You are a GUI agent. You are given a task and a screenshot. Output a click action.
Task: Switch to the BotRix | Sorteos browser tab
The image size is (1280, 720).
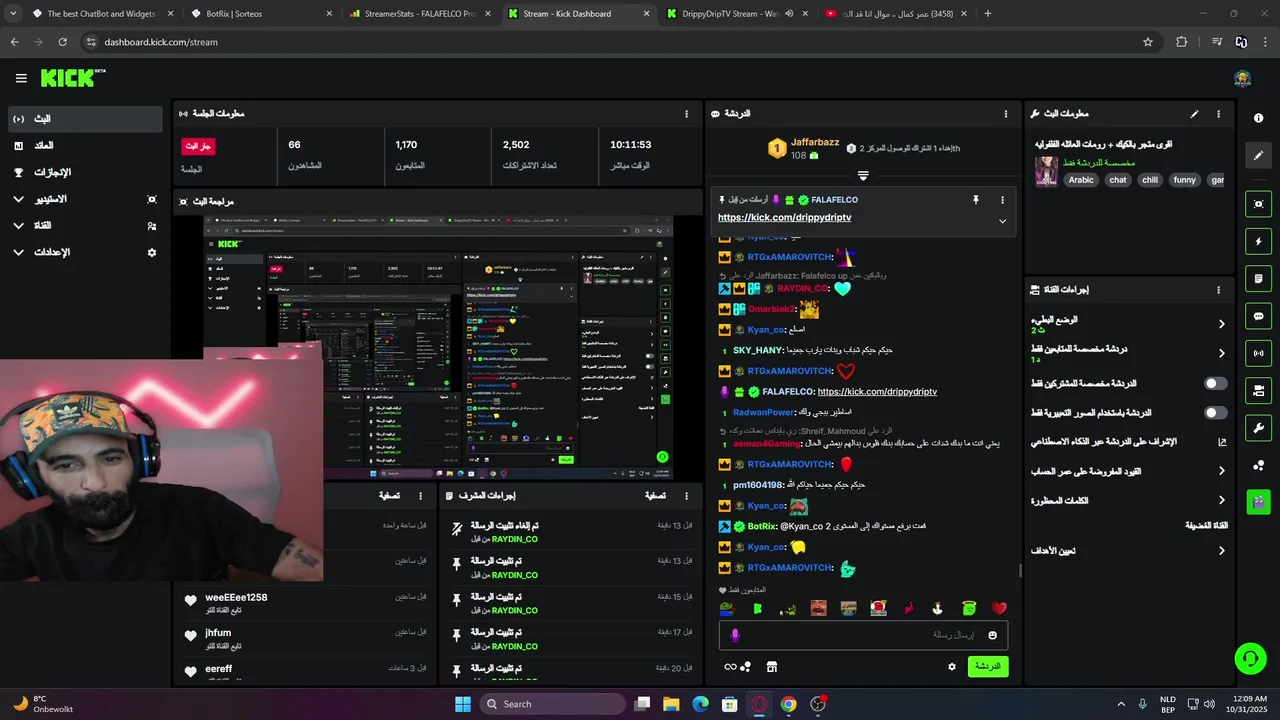click(x=262, y=14)
